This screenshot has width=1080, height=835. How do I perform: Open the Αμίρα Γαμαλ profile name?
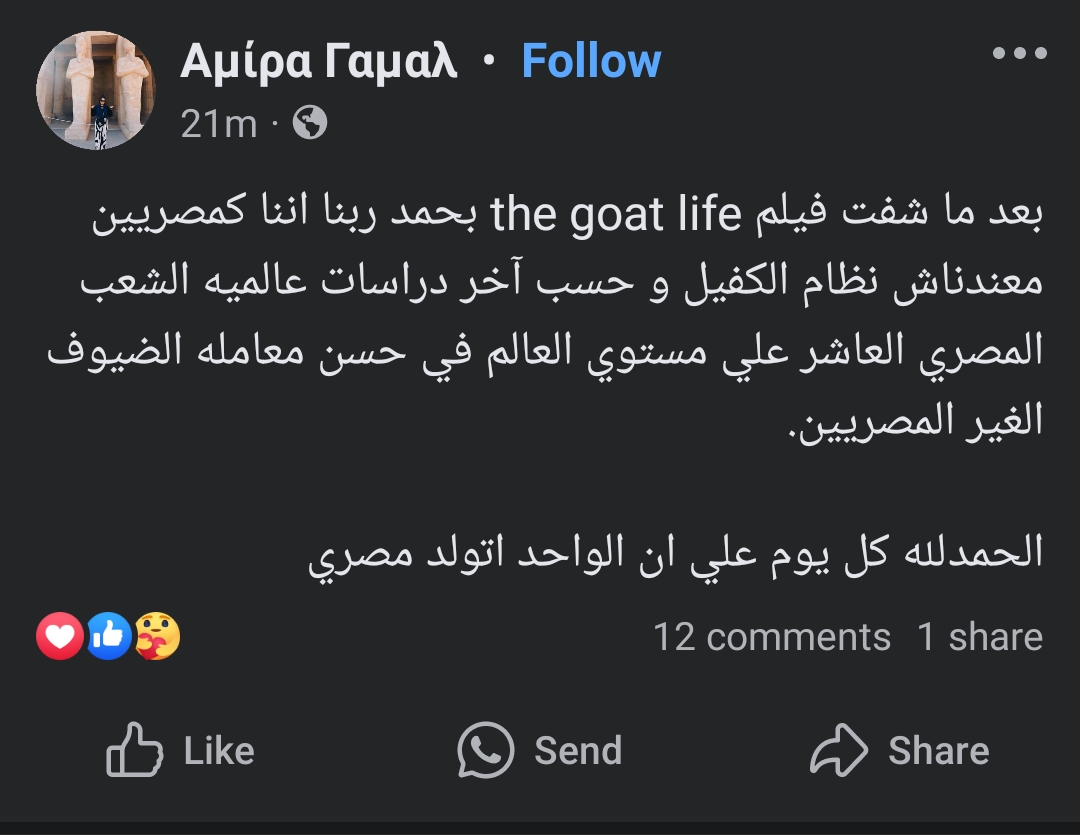tap(319, 62)
